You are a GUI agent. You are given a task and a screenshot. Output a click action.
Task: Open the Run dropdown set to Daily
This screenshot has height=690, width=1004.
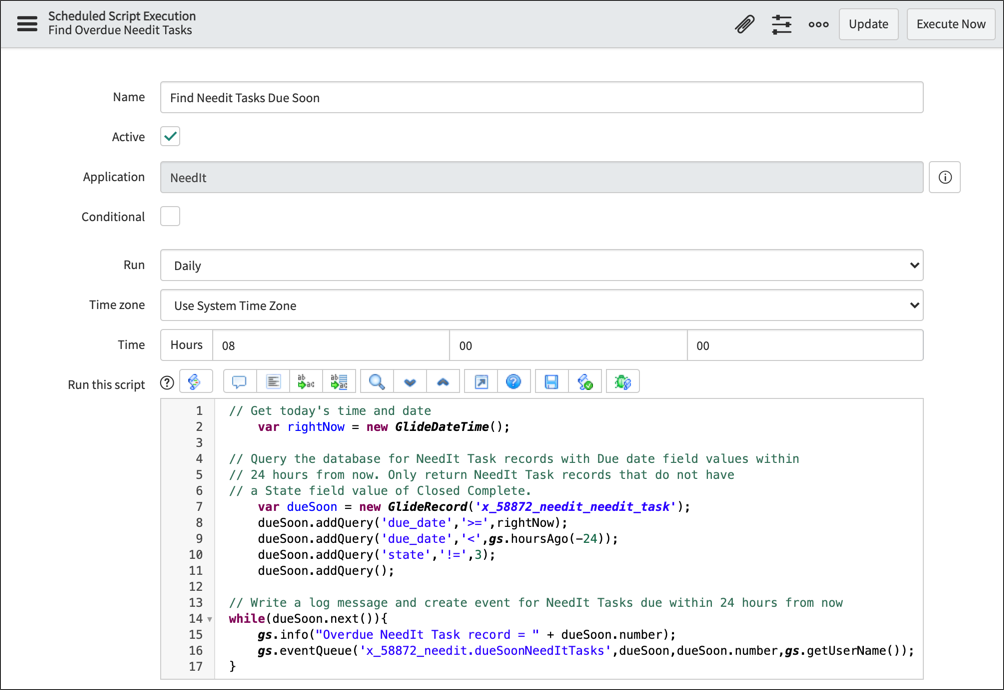[x=542, y=265]
